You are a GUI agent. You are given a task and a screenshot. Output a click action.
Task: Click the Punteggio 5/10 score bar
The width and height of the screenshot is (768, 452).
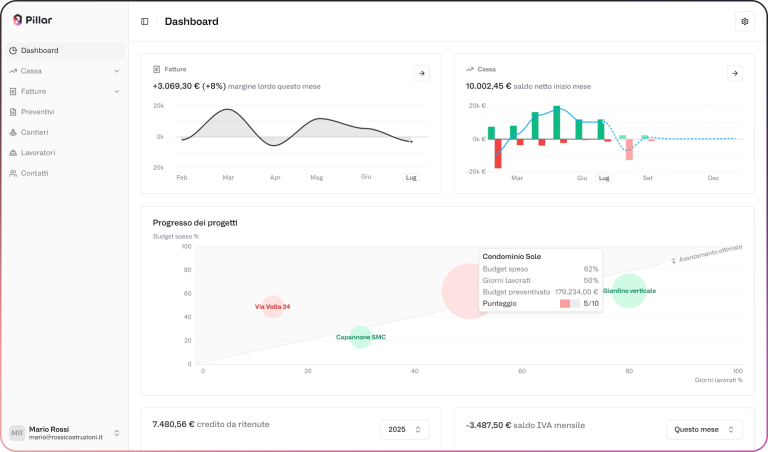click(x=570, y=304)
